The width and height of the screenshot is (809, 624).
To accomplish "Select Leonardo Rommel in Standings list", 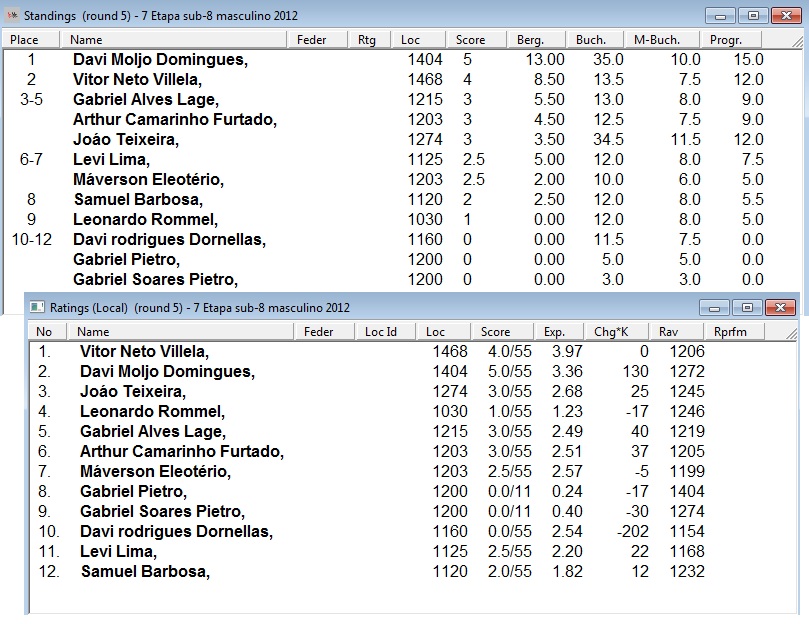I will pos(145,219).
